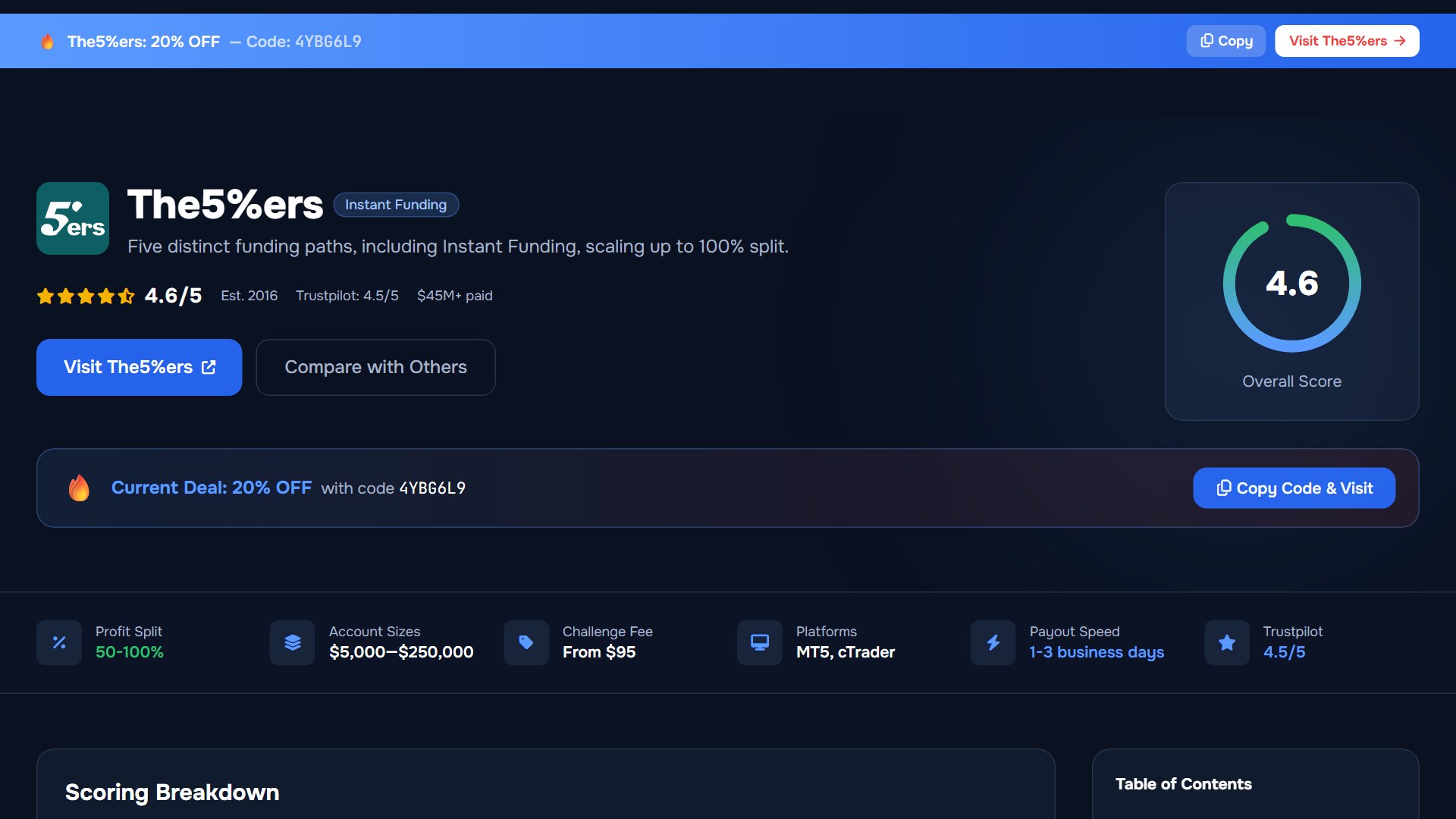Click the 'Current Deal: 20% OFF' text
The height and width of the screenshot is (819, 1456).
pyautogui.click(x=212, y=488)
